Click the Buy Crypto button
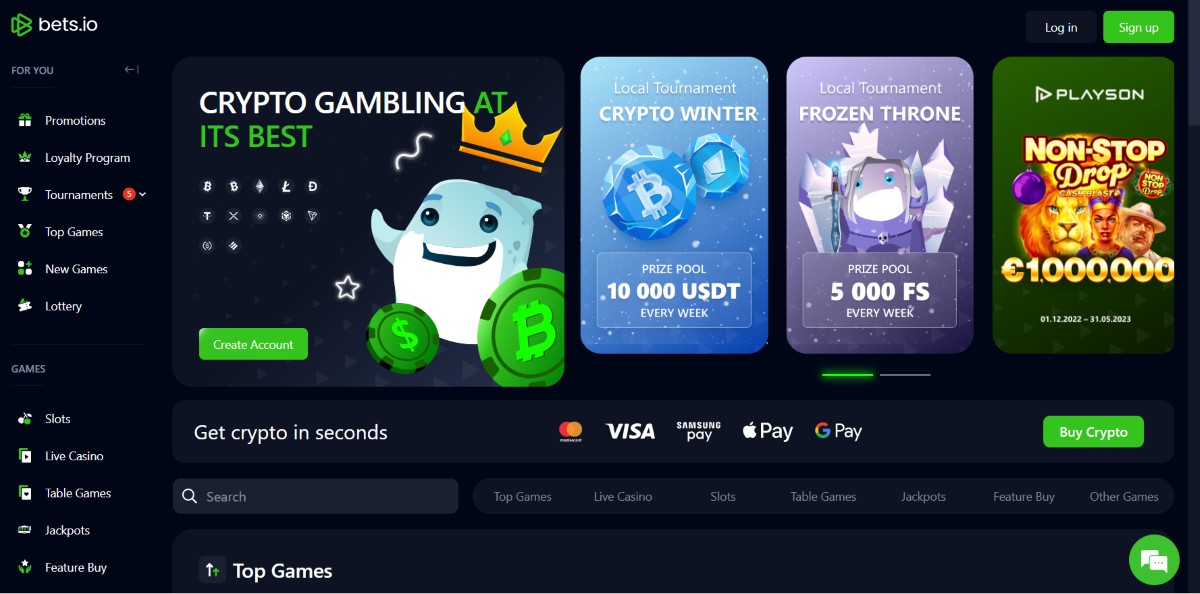The image size is (1200, 594). click(1093, 432)
